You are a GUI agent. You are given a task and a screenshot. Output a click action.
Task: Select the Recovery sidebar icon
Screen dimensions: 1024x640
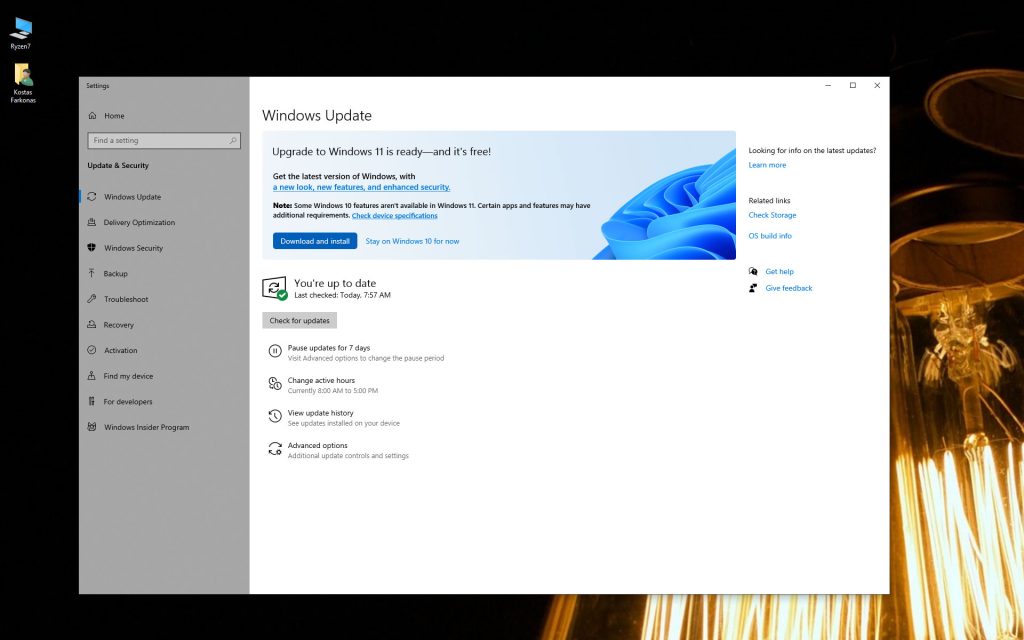pyautogui.click(x=91, y=324)
